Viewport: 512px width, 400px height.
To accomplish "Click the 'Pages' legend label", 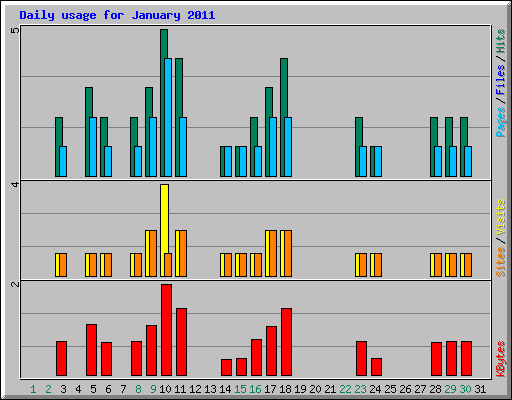I will click(x=500, y=122).
